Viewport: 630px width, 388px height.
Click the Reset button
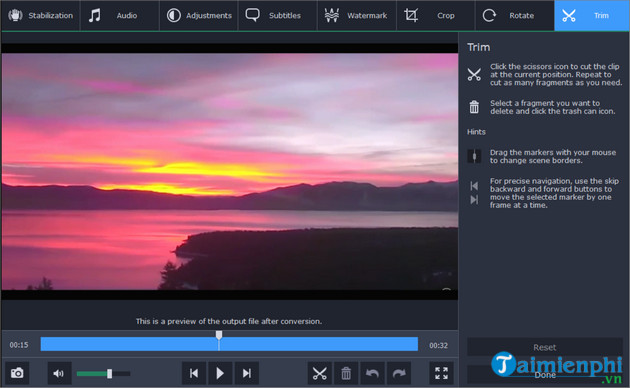[545, 347]
